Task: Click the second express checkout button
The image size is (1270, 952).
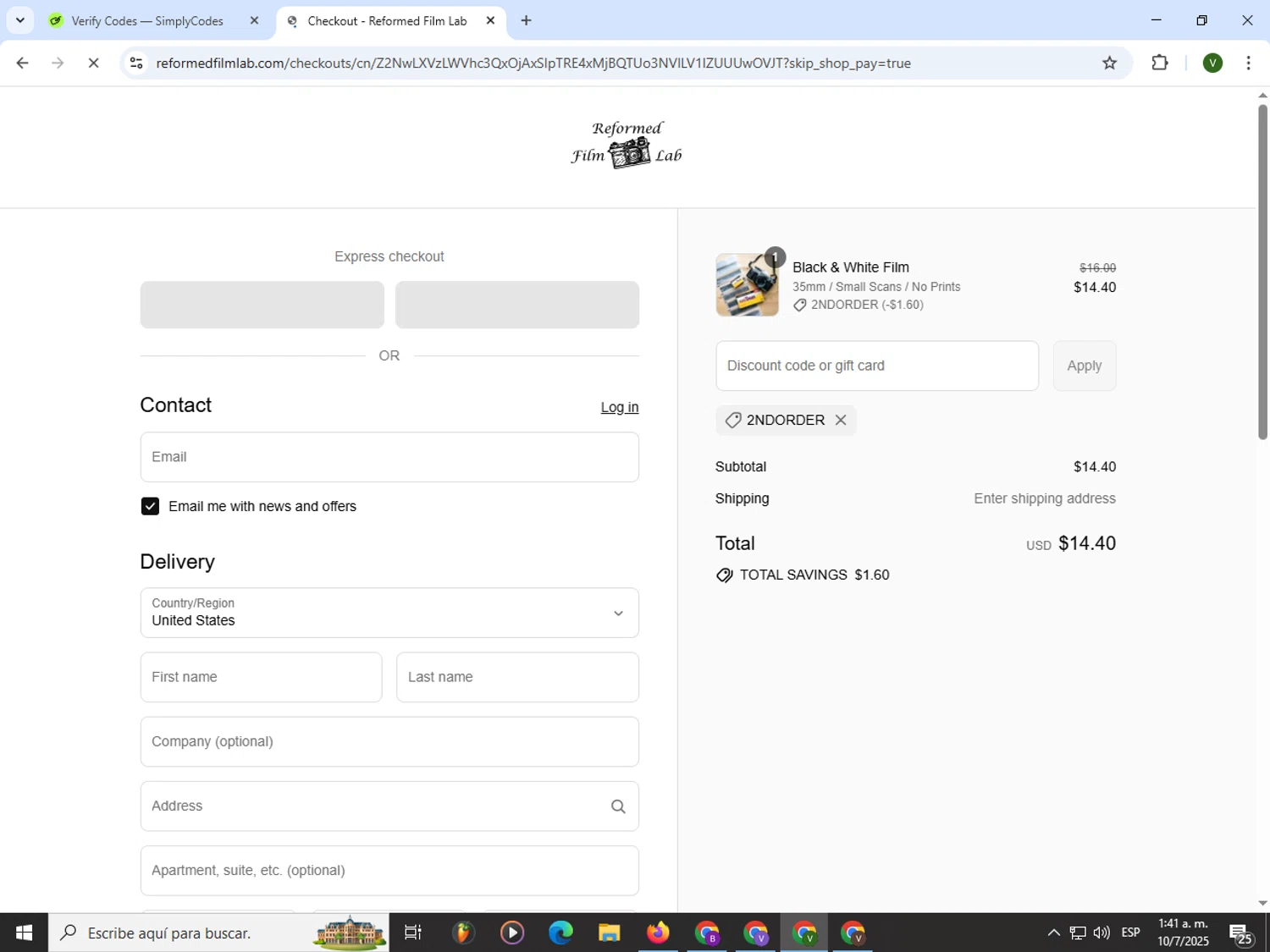Action: 517,305
